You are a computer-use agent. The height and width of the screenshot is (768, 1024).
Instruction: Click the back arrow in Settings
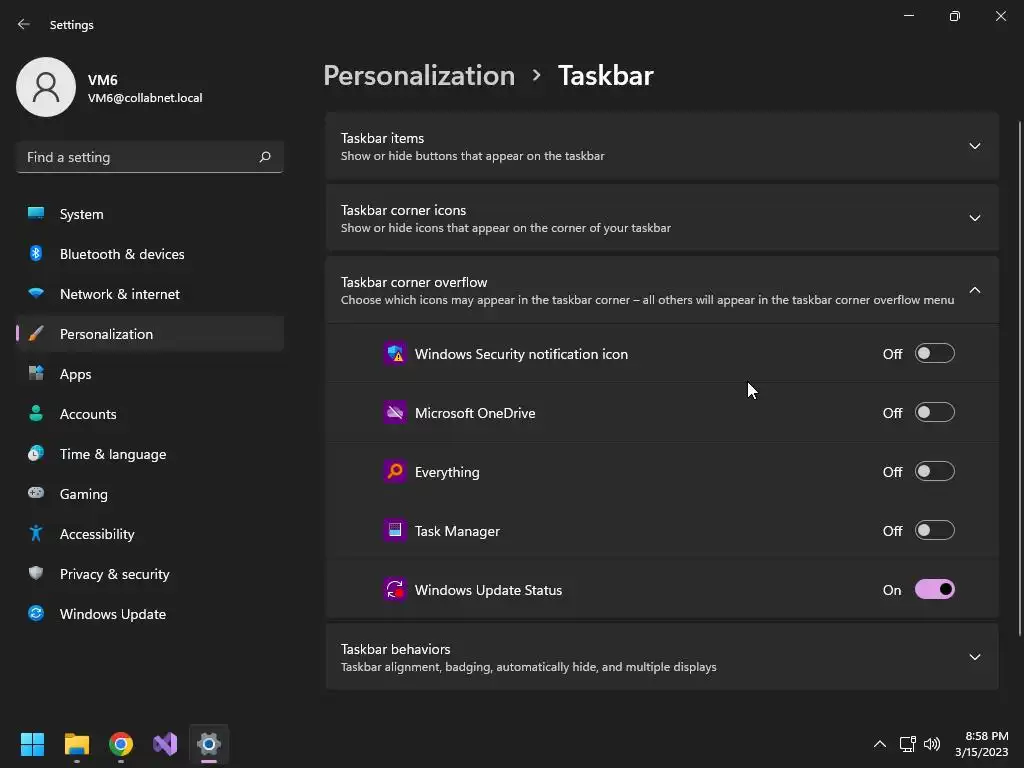[x=24, y=24]
